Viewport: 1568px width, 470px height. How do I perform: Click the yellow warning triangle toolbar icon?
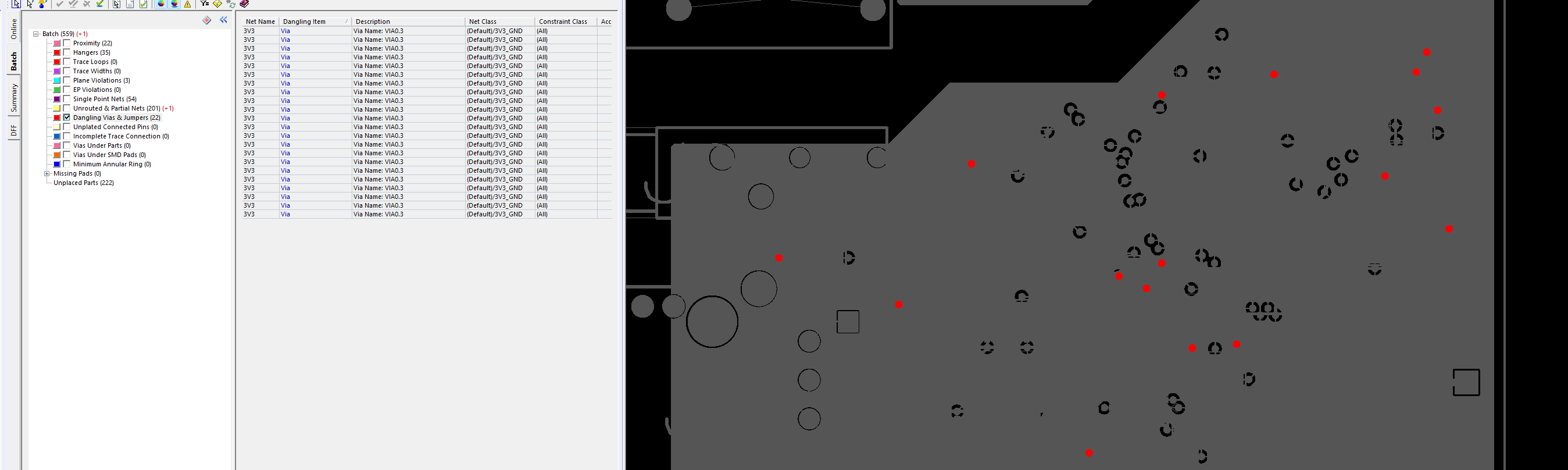[187, 4]
